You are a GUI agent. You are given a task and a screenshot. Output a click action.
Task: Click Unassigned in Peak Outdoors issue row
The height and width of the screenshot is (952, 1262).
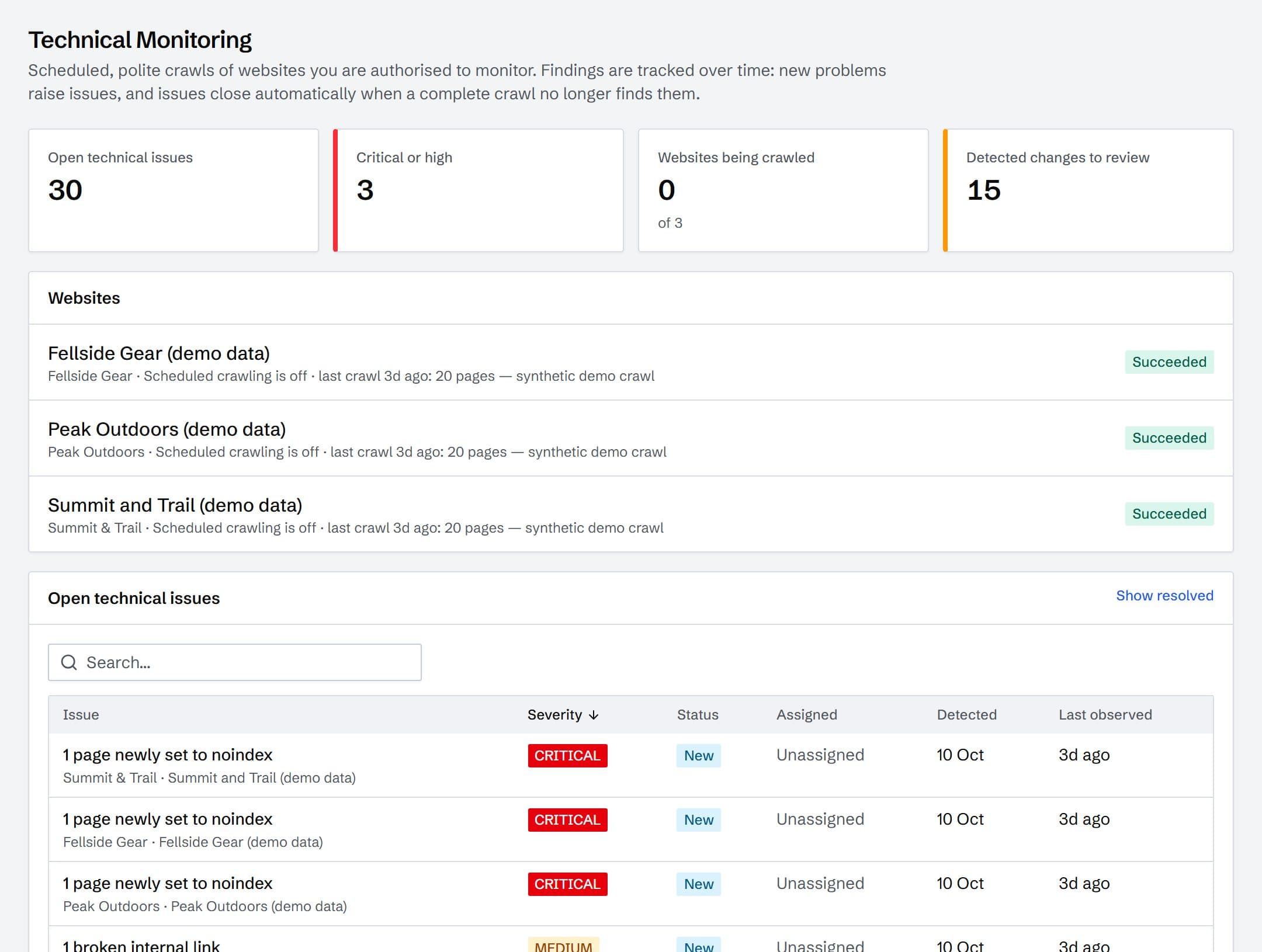820,883
